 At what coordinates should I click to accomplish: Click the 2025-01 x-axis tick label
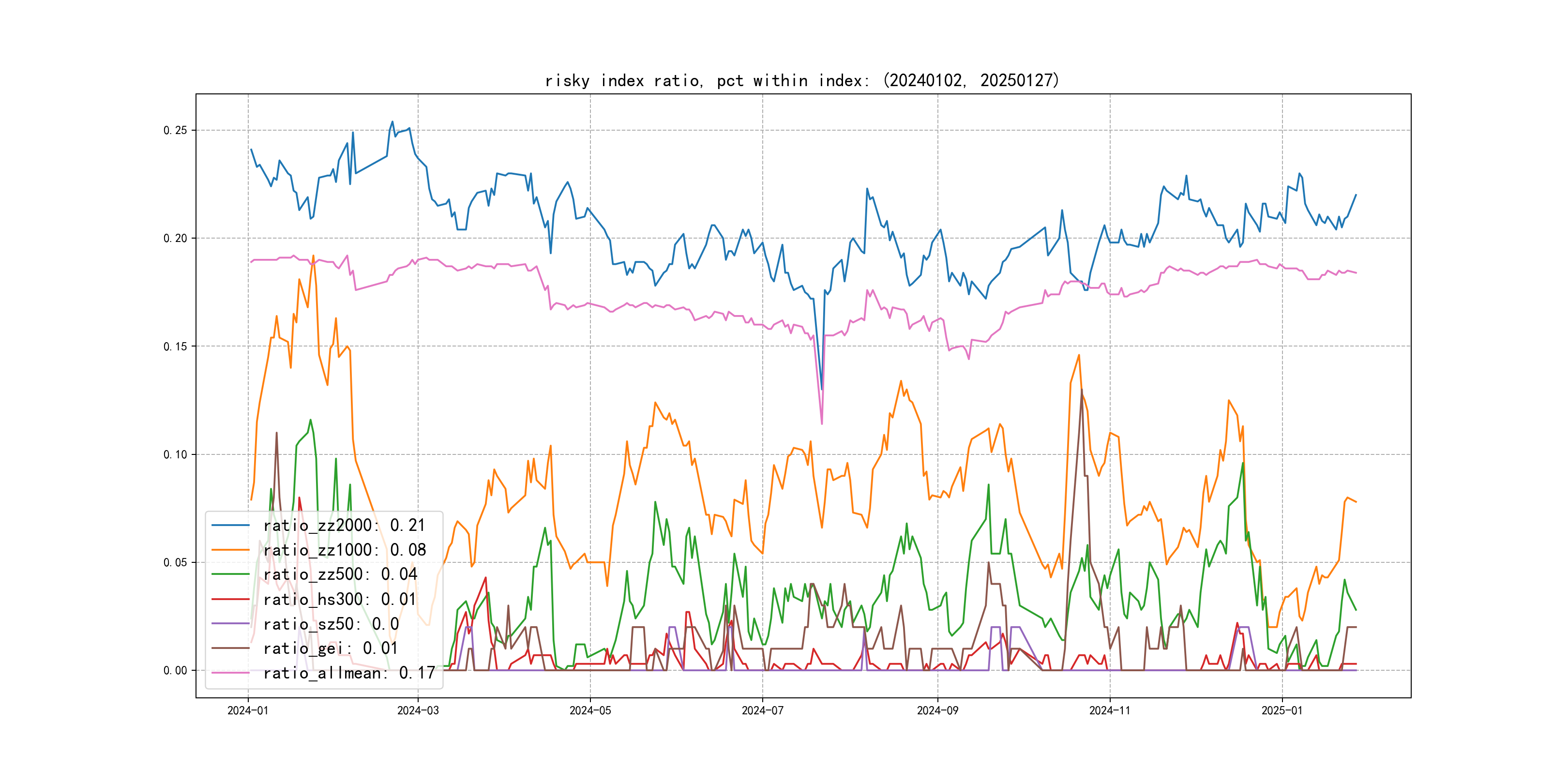[1282, 710]
